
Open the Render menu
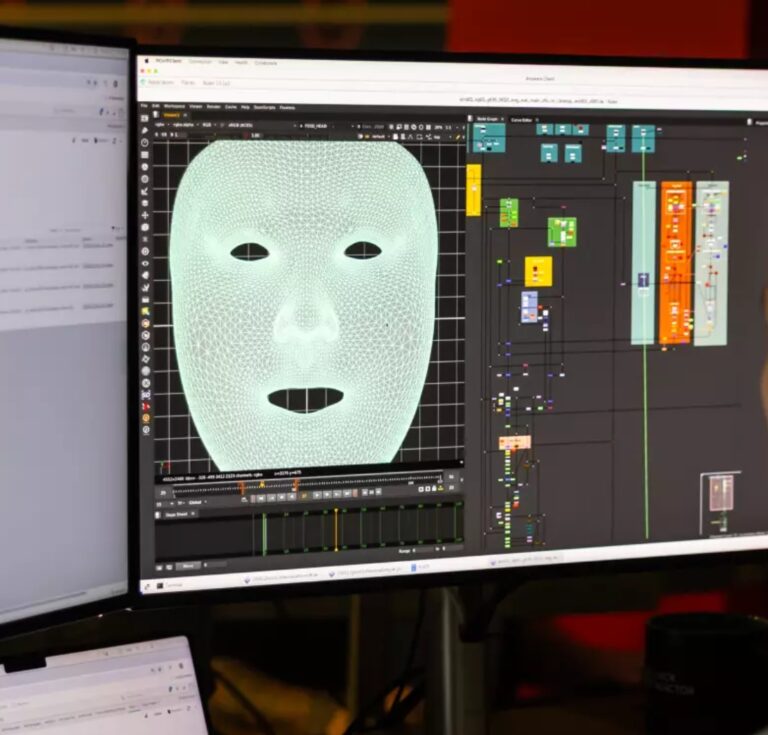[214, 107]
